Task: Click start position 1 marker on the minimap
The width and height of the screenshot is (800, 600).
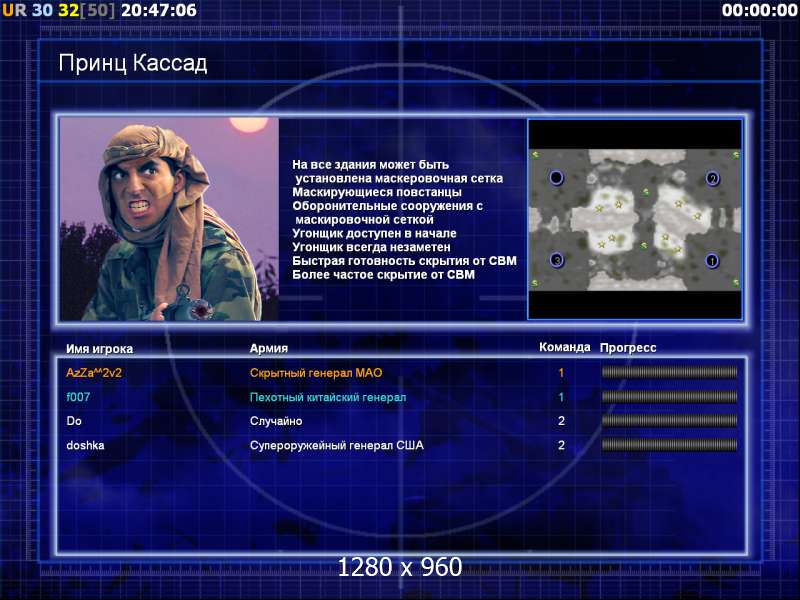Action: click(712, 261)
